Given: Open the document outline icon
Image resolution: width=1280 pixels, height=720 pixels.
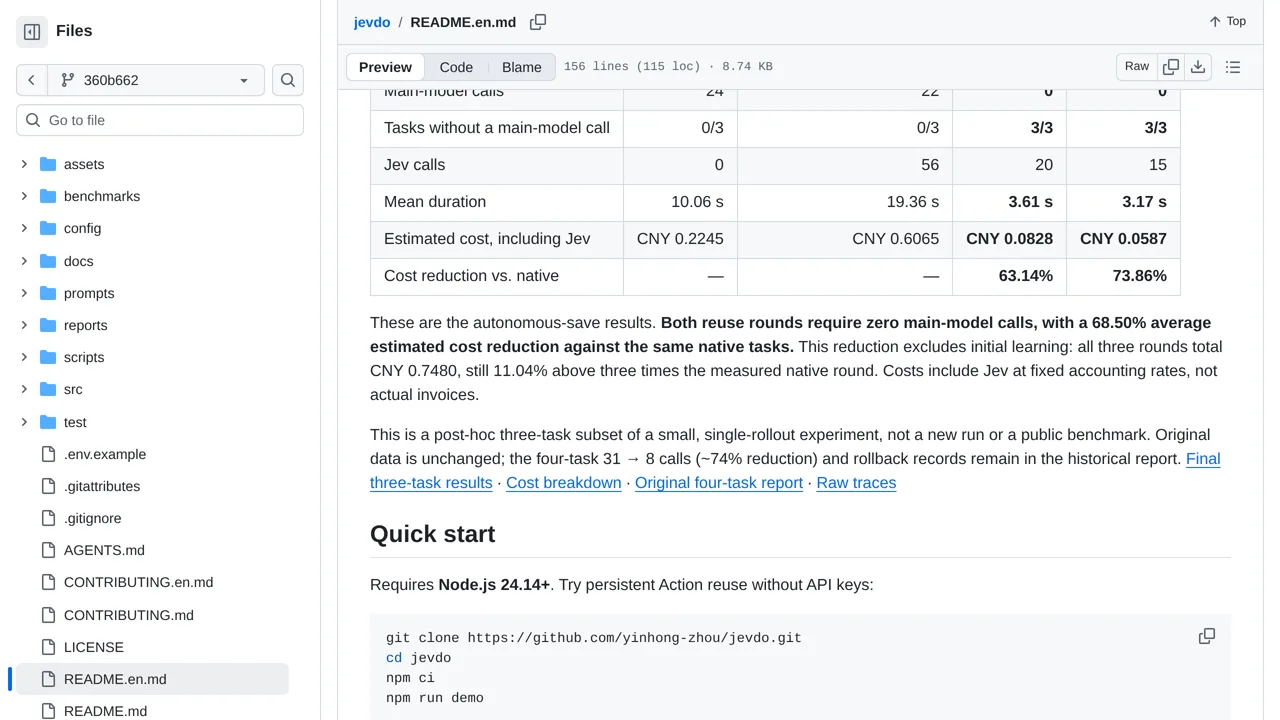Looking at the screenshot, I should tap(1233, 67).
